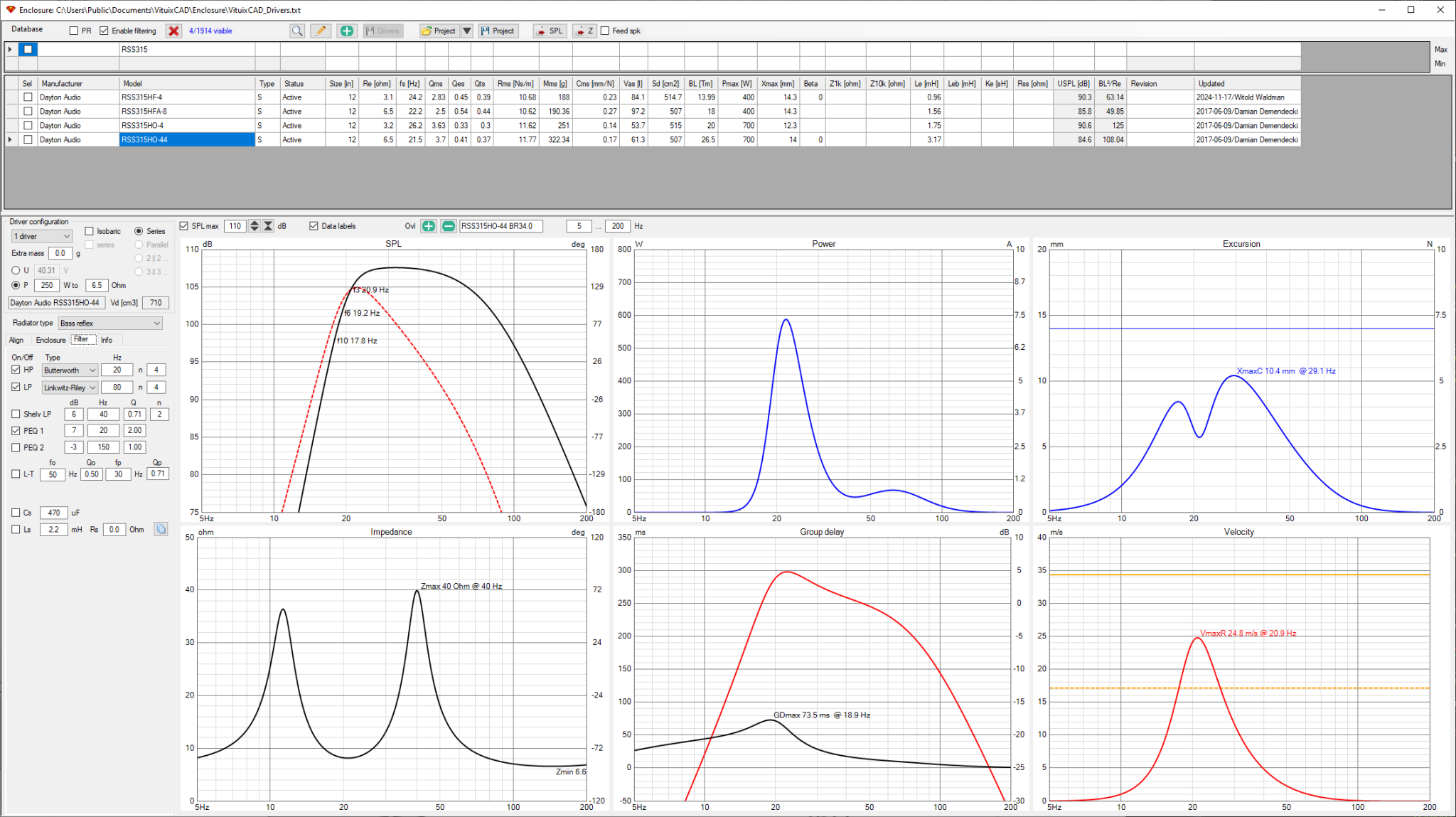Select the RSS315HO-4 row checkbox
The height and width of the screenshot is (817, 1456).
(x=28, y=125)
